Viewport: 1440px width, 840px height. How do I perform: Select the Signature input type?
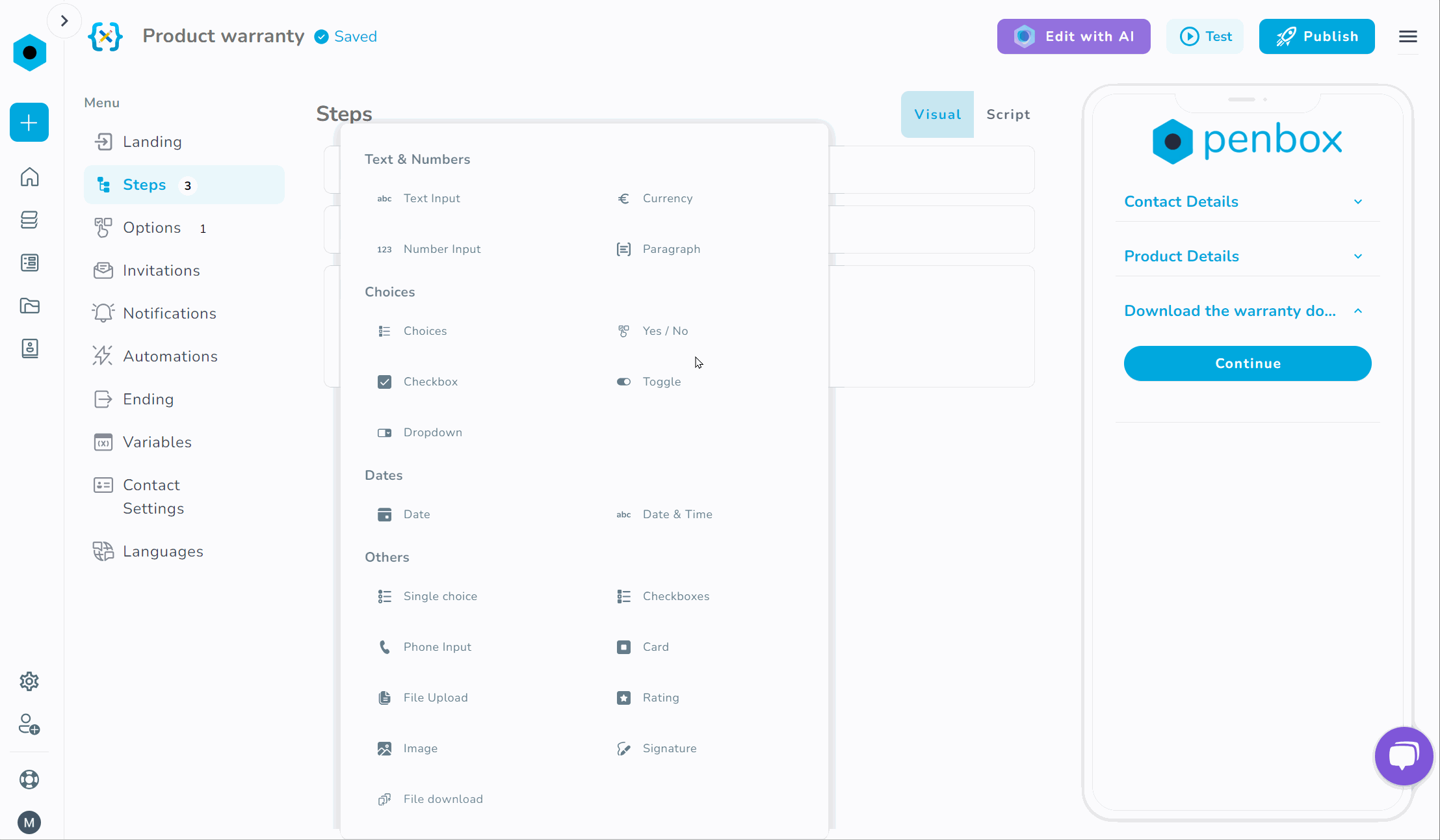click(x=669, y=748)
